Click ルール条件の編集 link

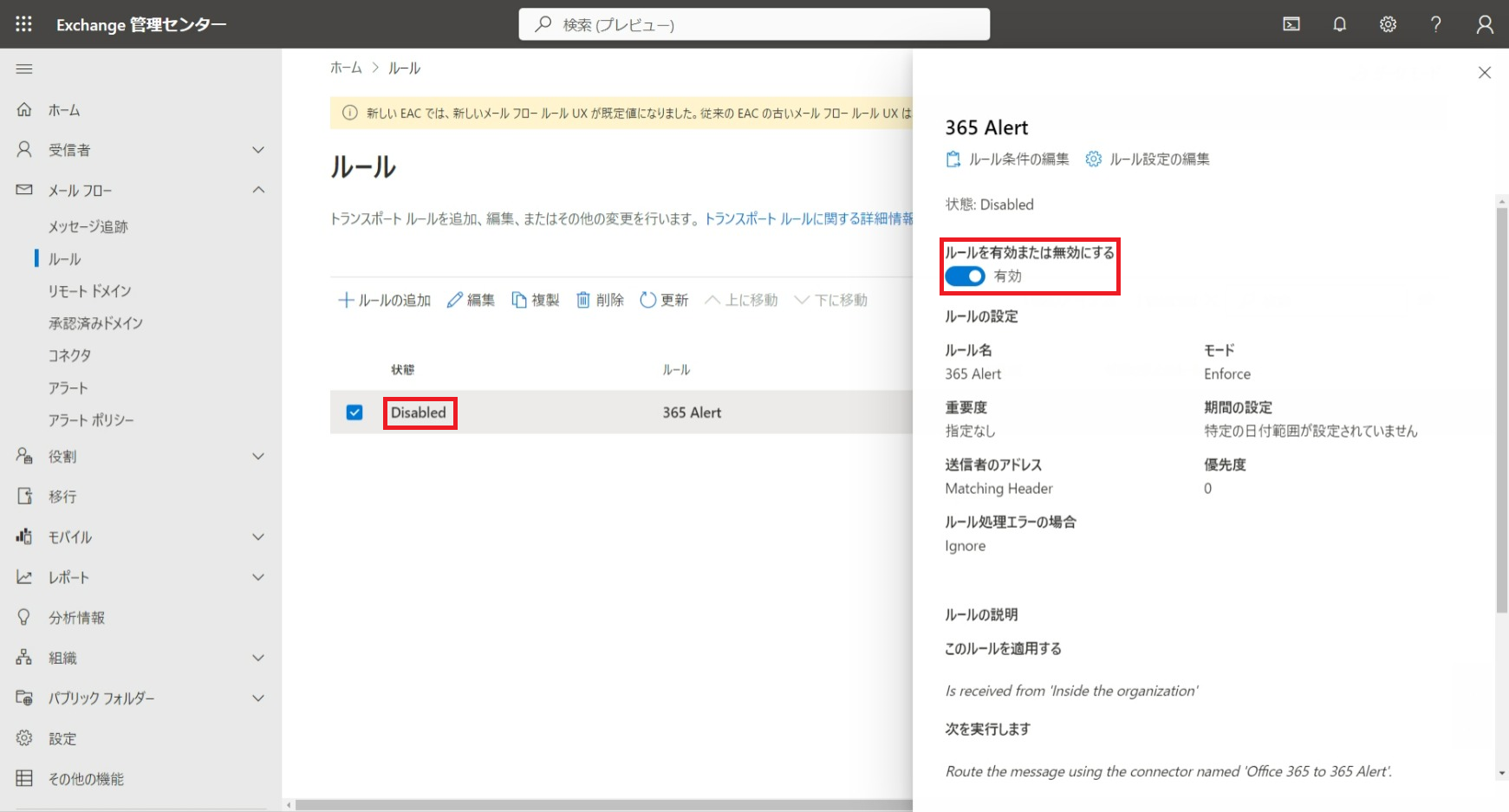(x=1007, y=159)
